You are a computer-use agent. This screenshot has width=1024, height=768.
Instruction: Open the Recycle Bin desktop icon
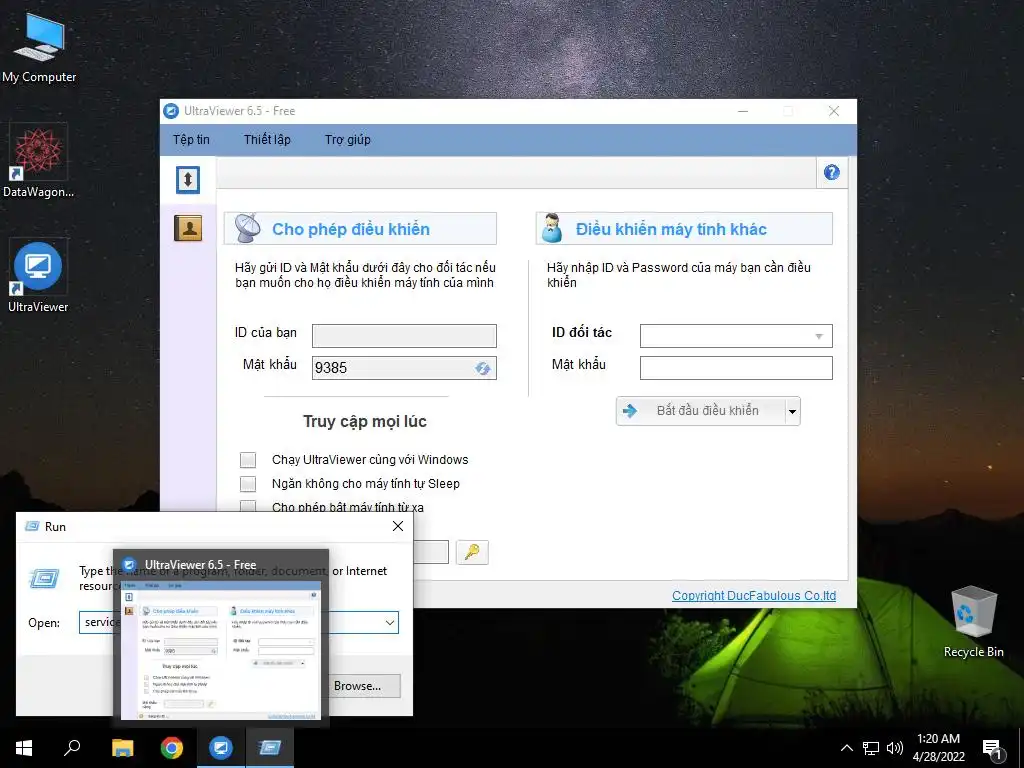point(973,622)
